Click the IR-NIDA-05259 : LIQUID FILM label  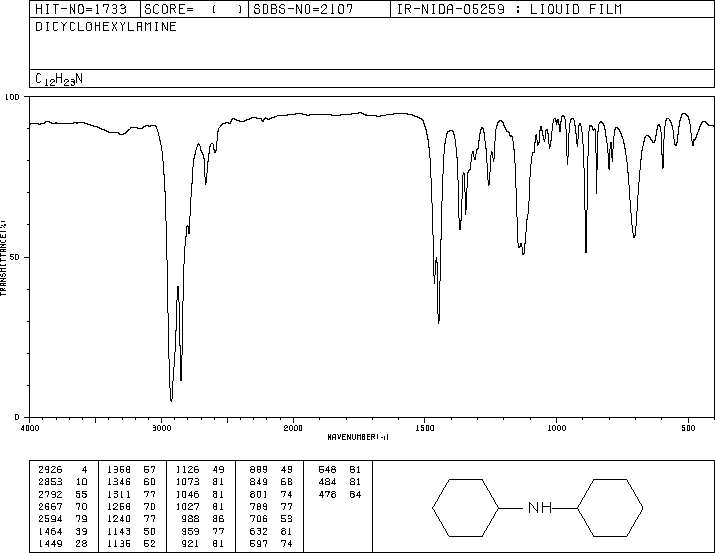[x=509, y=9]
